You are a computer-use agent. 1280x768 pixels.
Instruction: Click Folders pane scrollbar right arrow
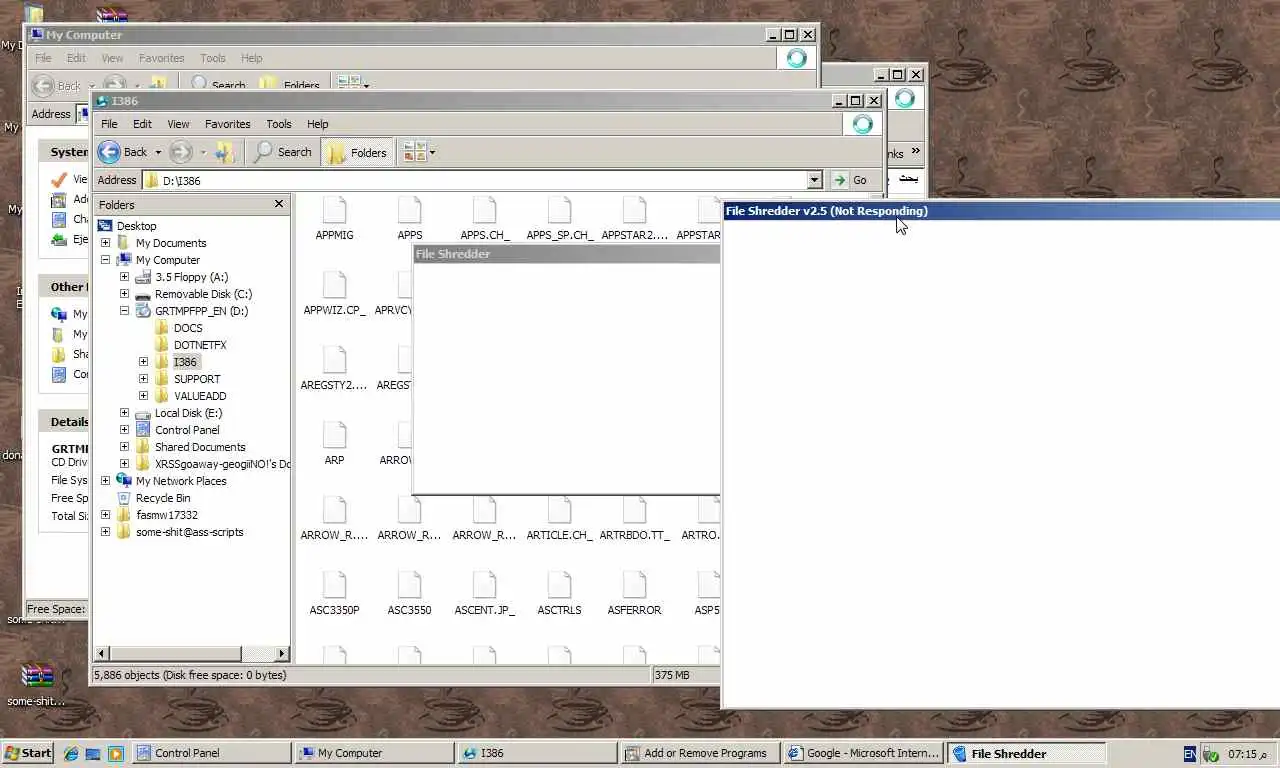pyautogui.click(x=282, y=654)
